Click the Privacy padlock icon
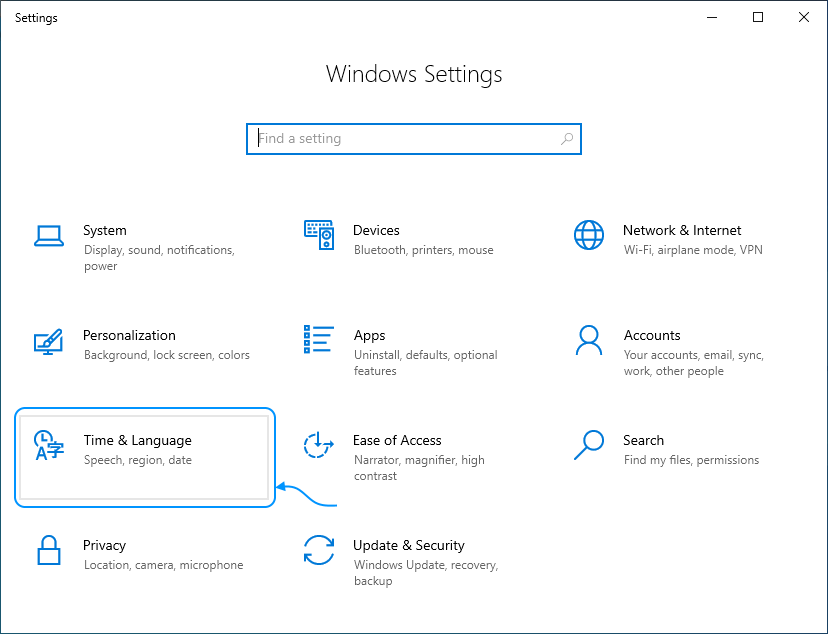The height and width of the screenshot is (634, 828). 49,550
